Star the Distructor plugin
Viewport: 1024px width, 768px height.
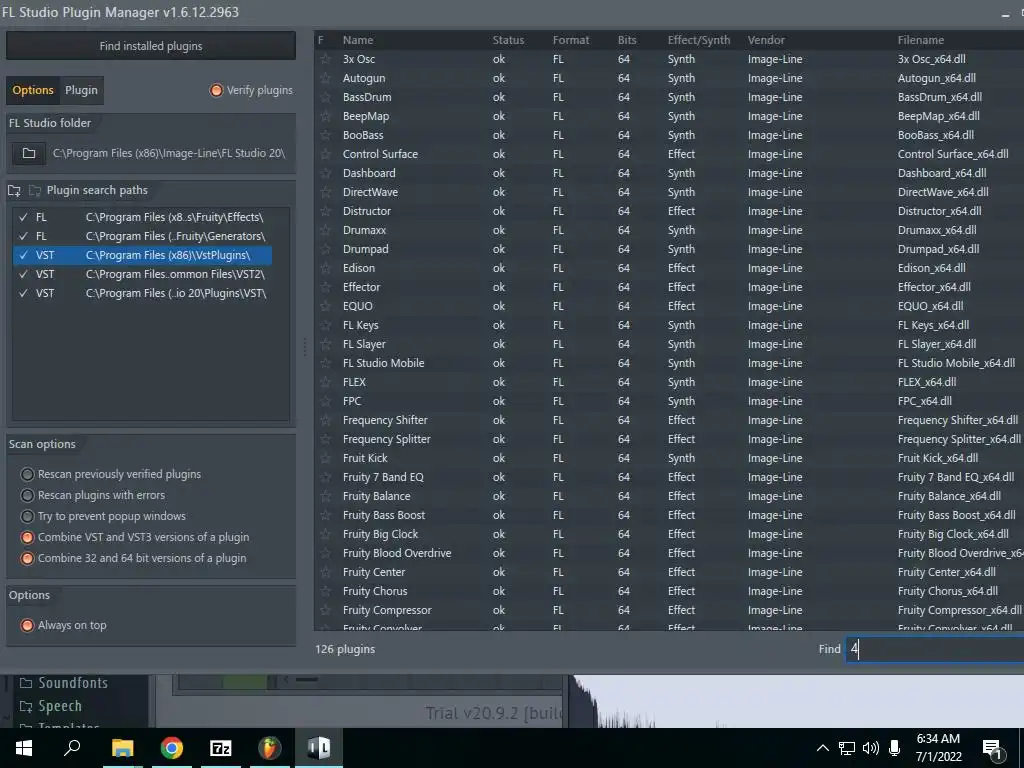(x=325, y=211)
